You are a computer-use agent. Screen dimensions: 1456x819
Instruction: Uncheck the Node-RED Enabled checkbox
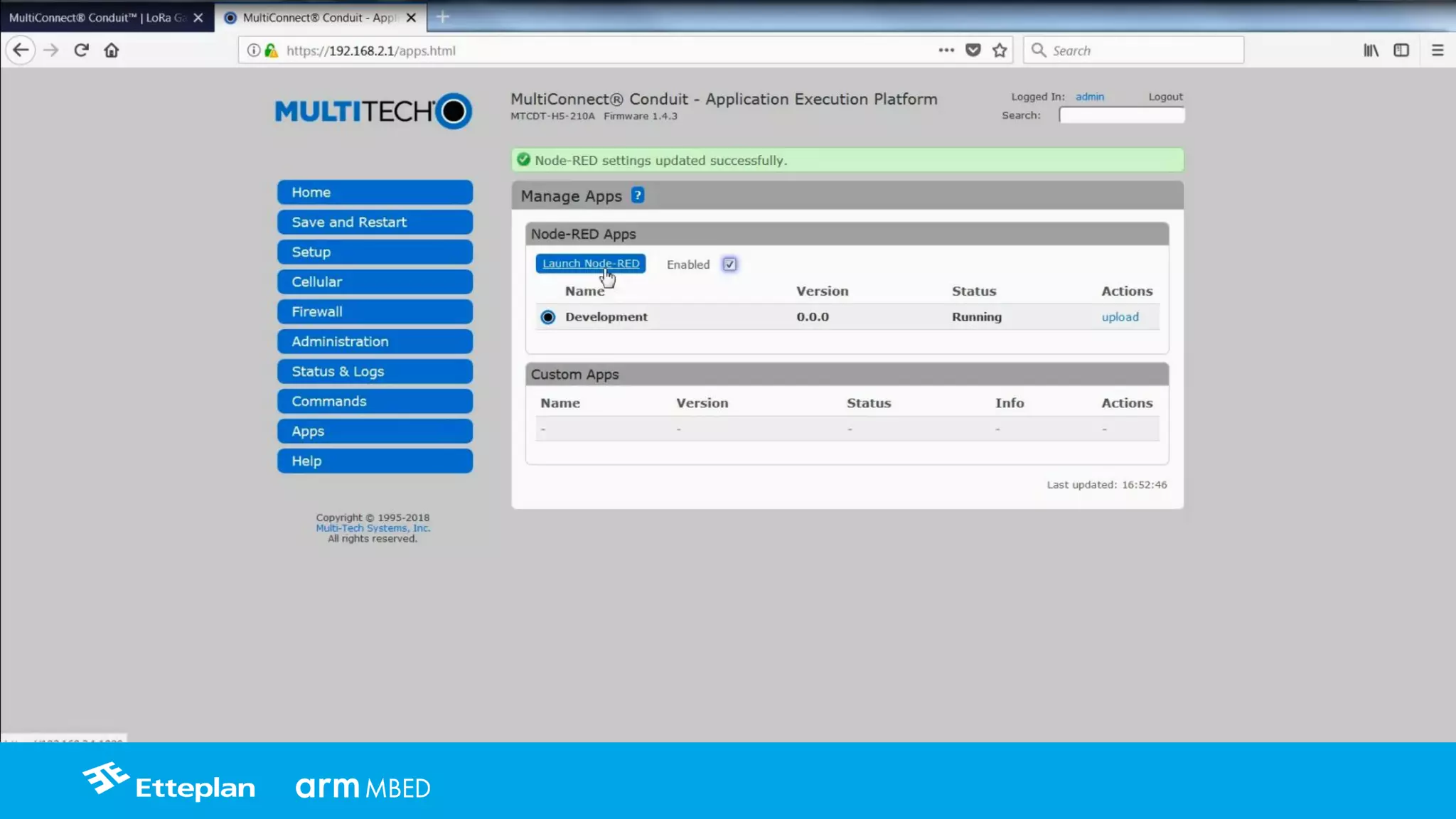pos(729,264)
